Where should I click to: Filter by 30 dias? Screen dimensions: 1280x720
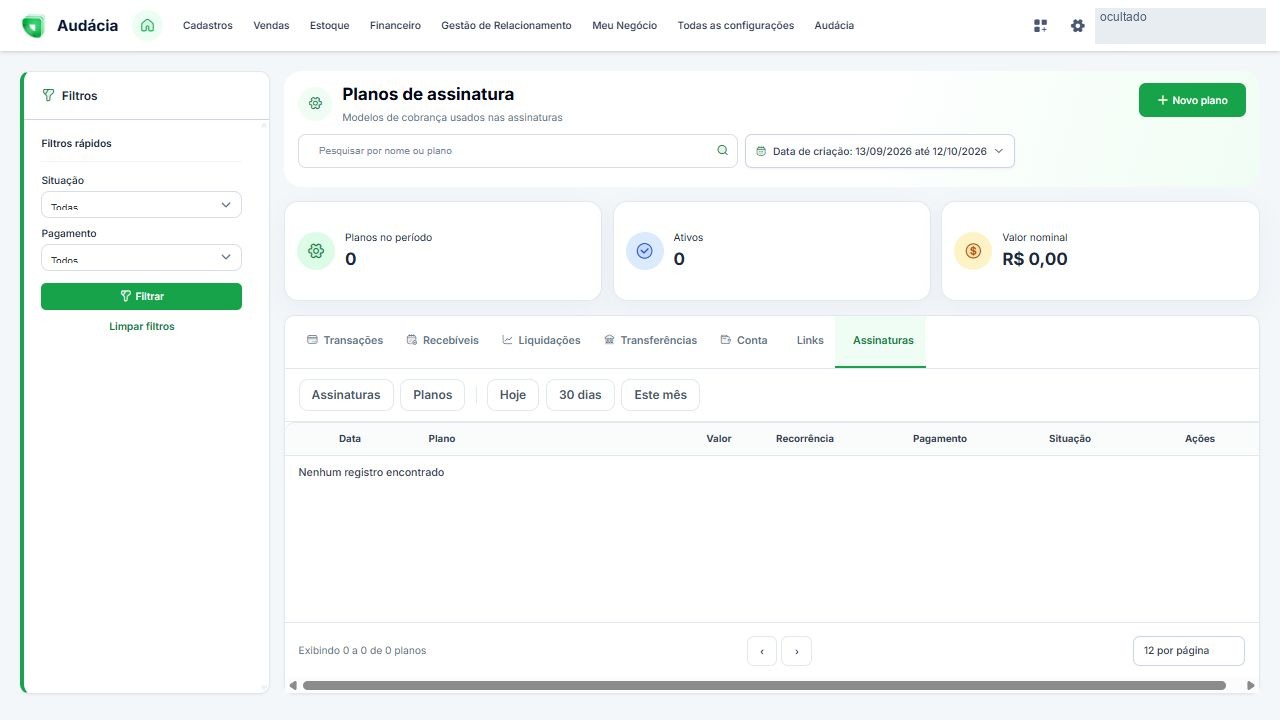[x=580, y=395]
